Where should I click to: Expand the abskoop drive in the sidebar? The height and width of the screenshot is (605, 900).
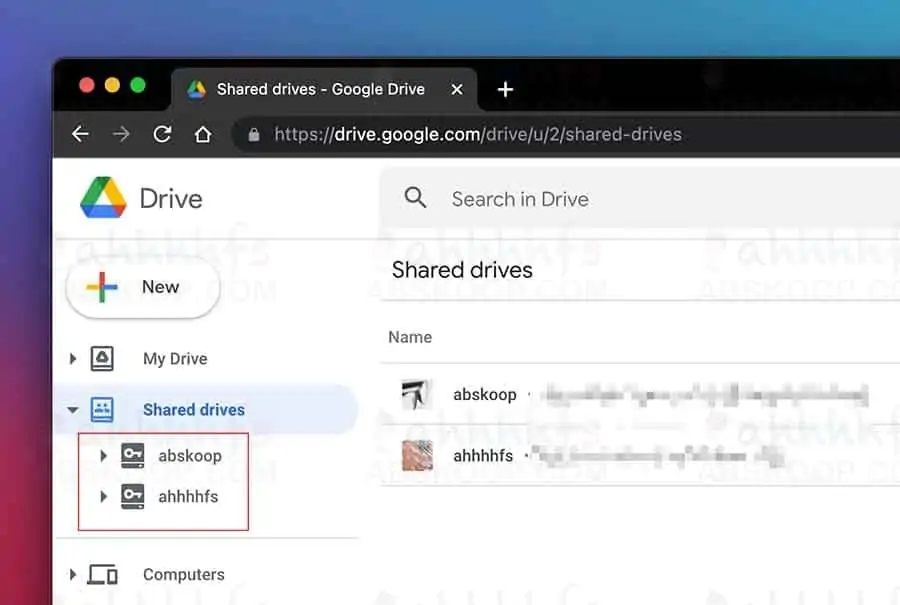coord(103,455)
